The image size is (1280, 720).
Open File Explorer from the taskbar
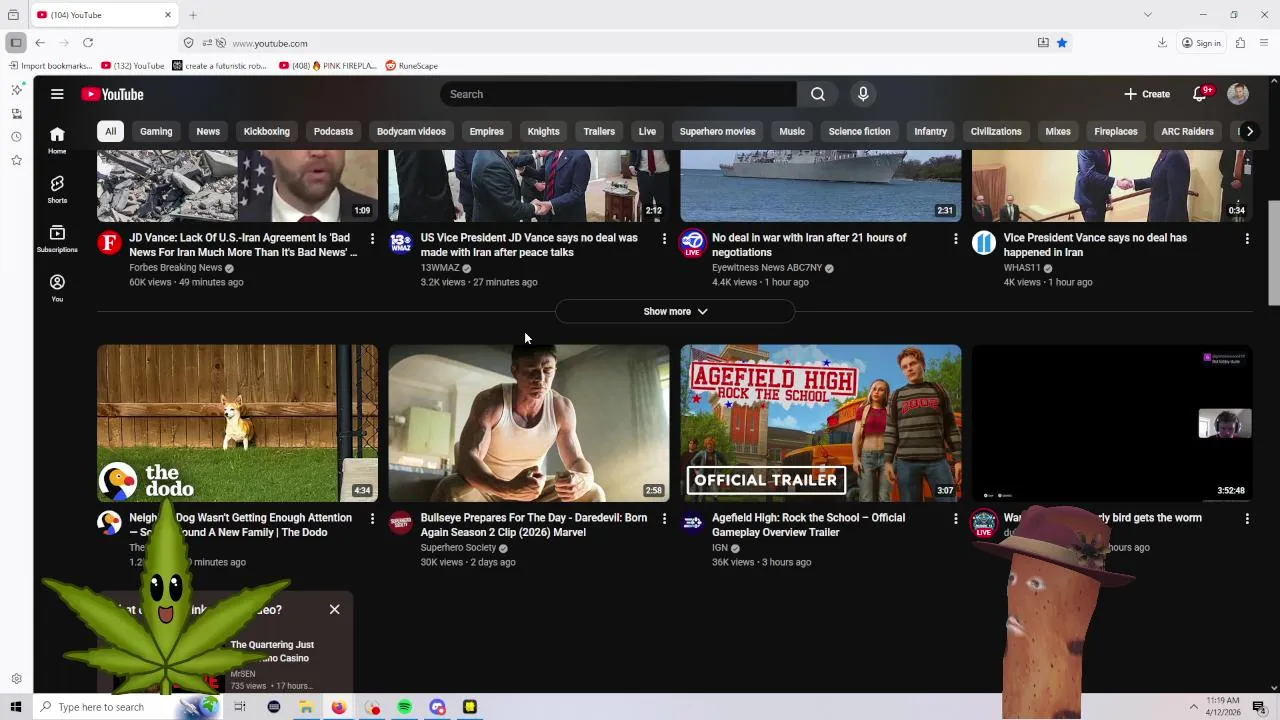(306, 707)
